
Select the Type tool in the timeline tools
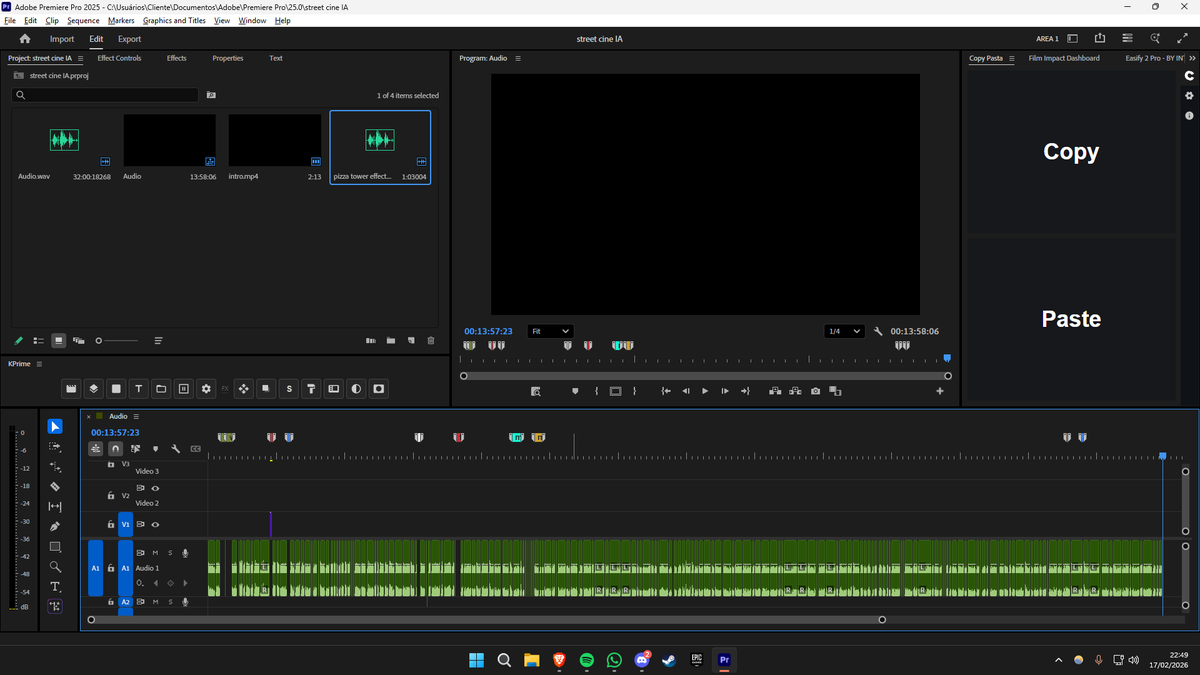[55, 587]
